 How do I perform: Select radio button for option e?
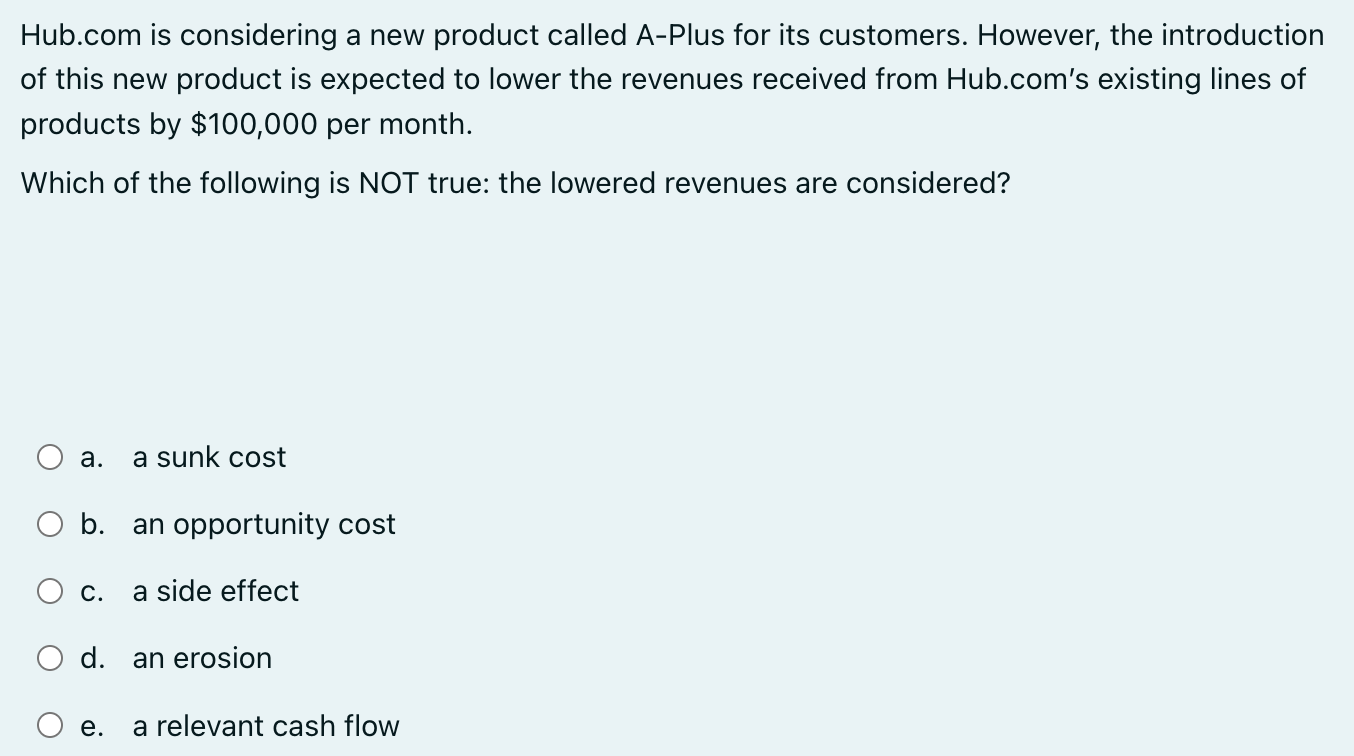tap(50, 725)
